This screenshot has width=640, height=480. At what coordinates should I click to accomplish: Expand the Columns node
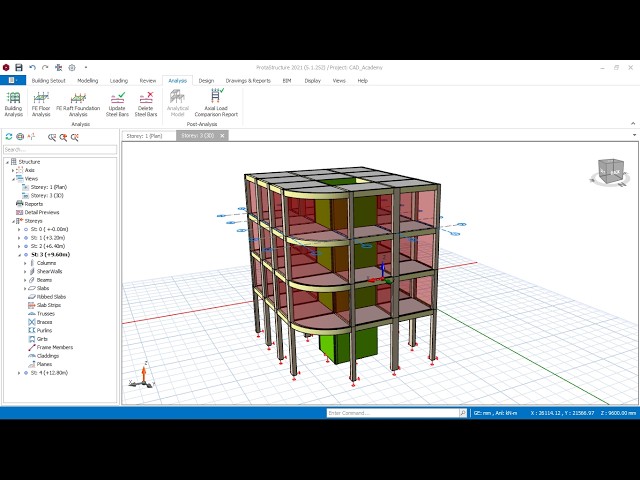coord(25,263)
